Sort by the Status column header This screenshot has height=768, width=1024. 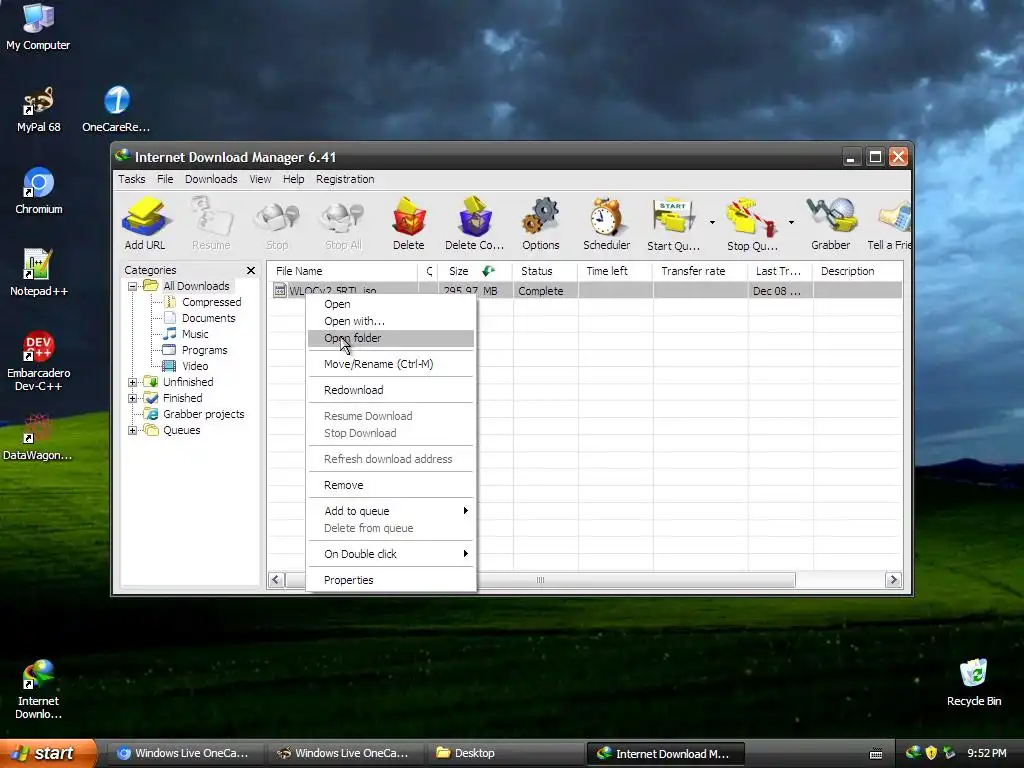(545, 271)
